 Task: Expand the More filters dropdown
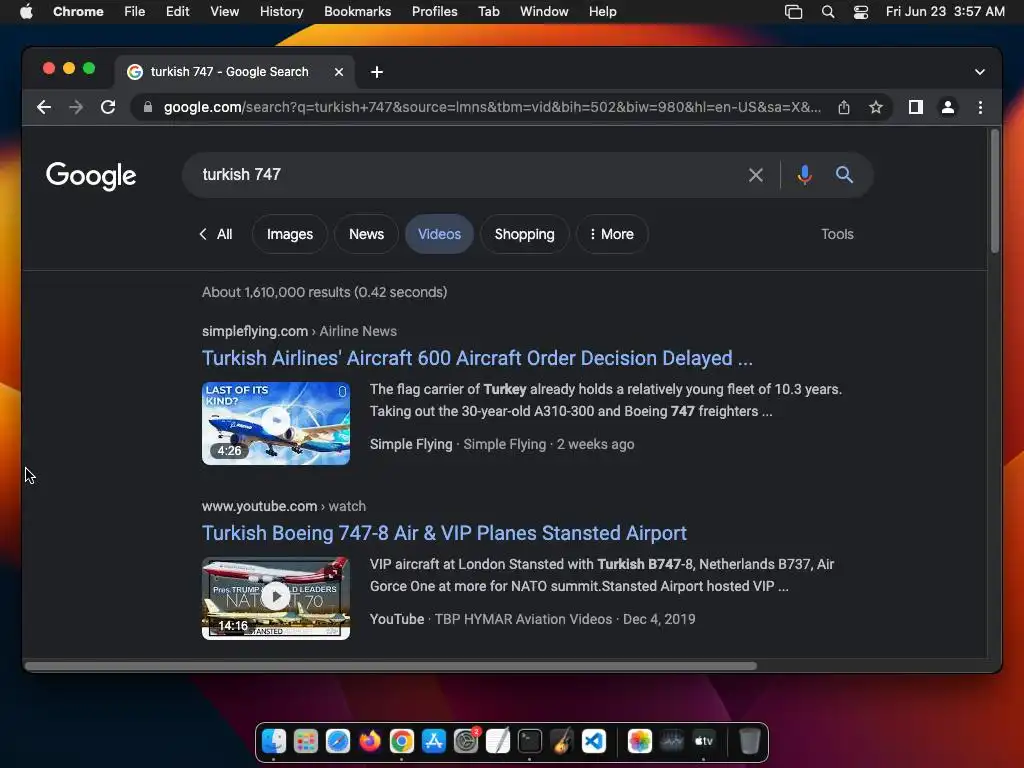tap(612, 234)
